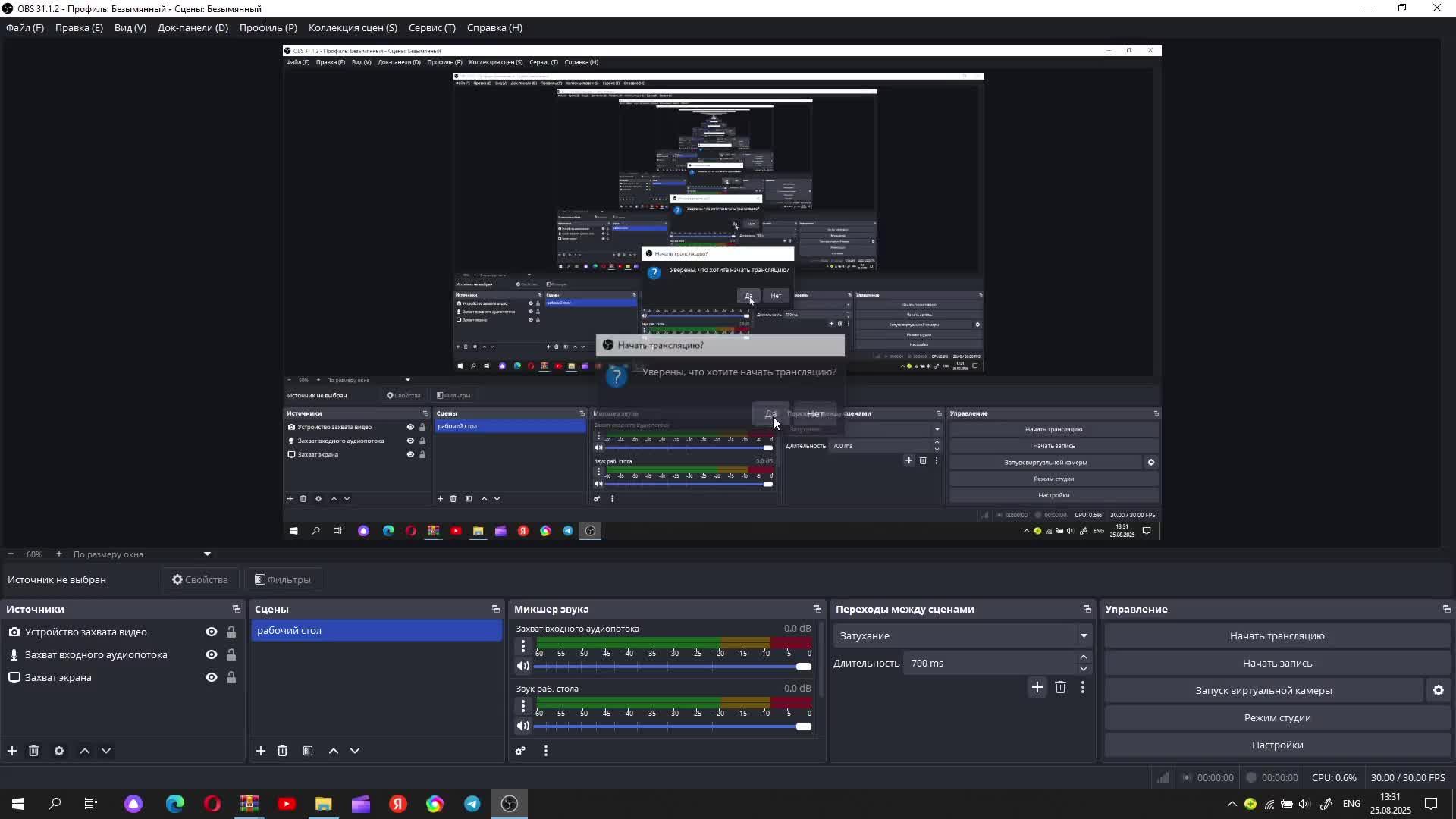Toggle visibility of 'Захват экрана' source
Image resolution: width=1456 pixels, height=819 pixels.
212,677
